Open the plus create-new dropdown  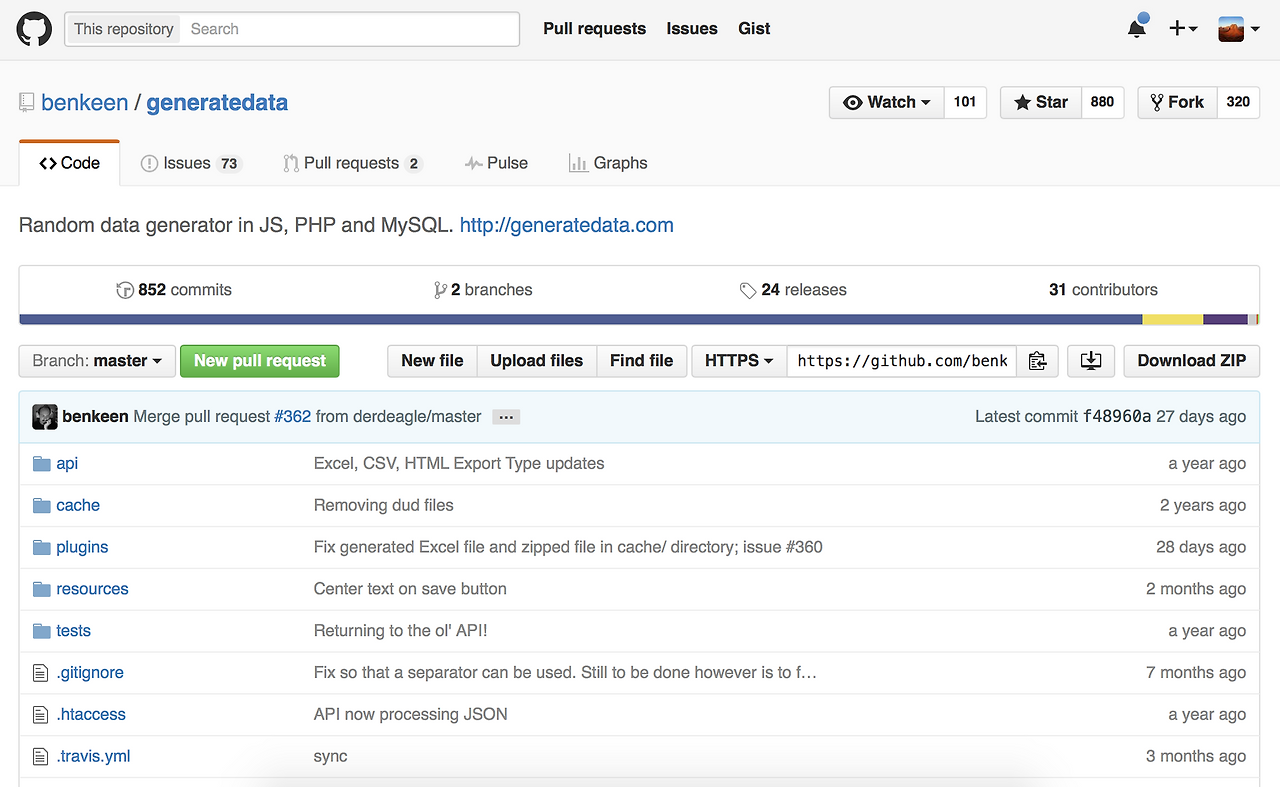coord(1183,29)
